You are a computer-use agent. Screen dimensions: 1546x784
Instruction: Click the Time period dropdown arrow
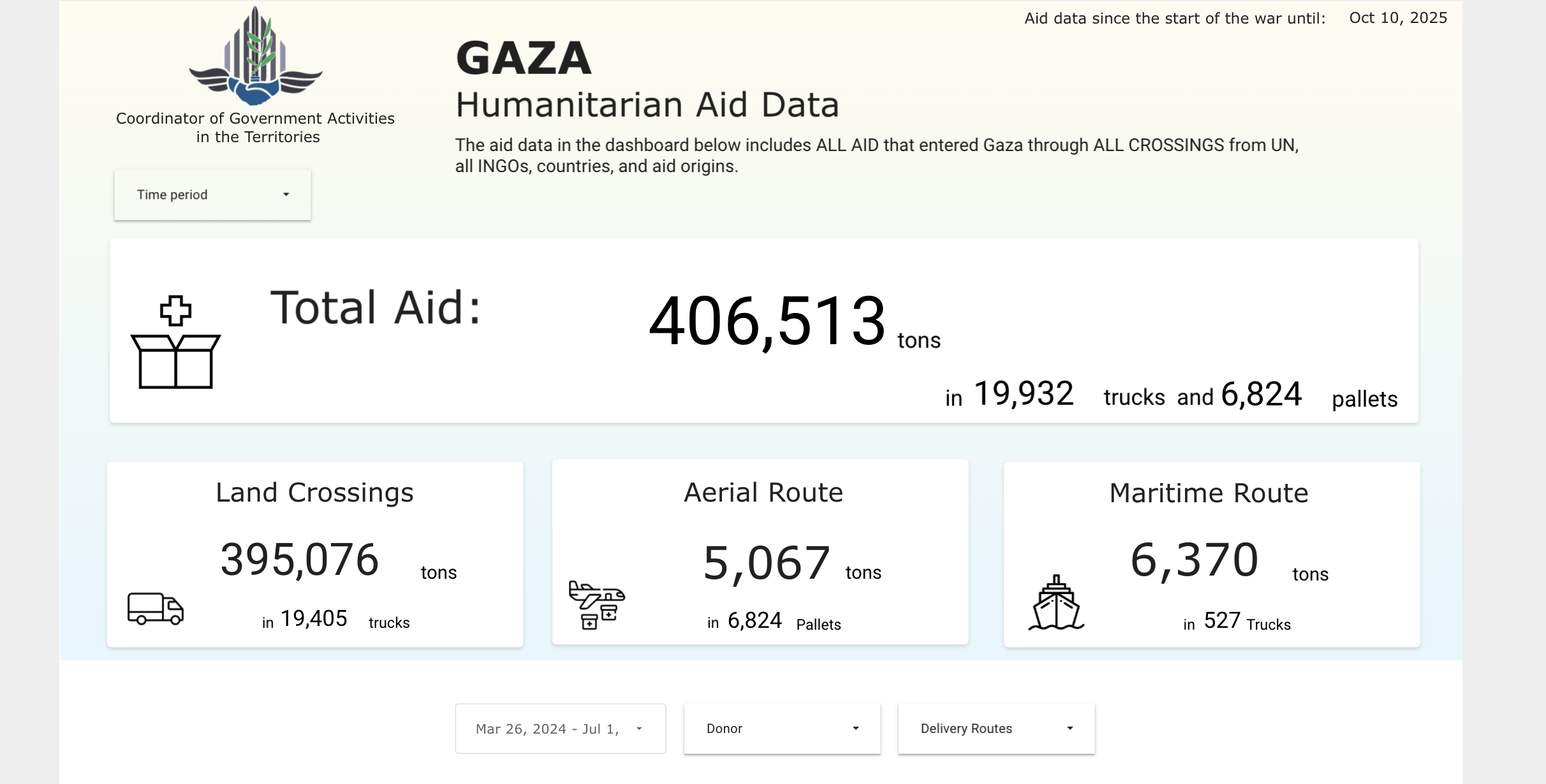(286, 194)
